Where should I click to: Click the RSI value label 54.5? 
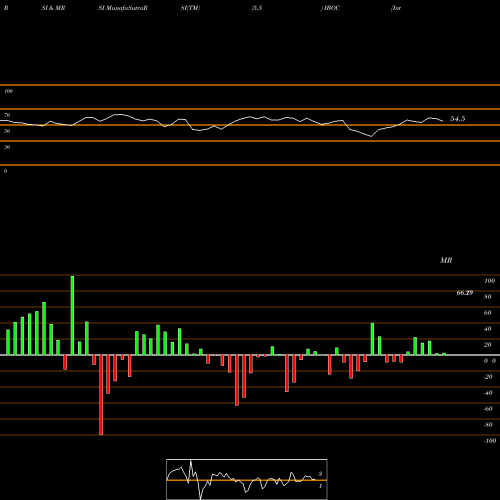(x=457, y=119)
